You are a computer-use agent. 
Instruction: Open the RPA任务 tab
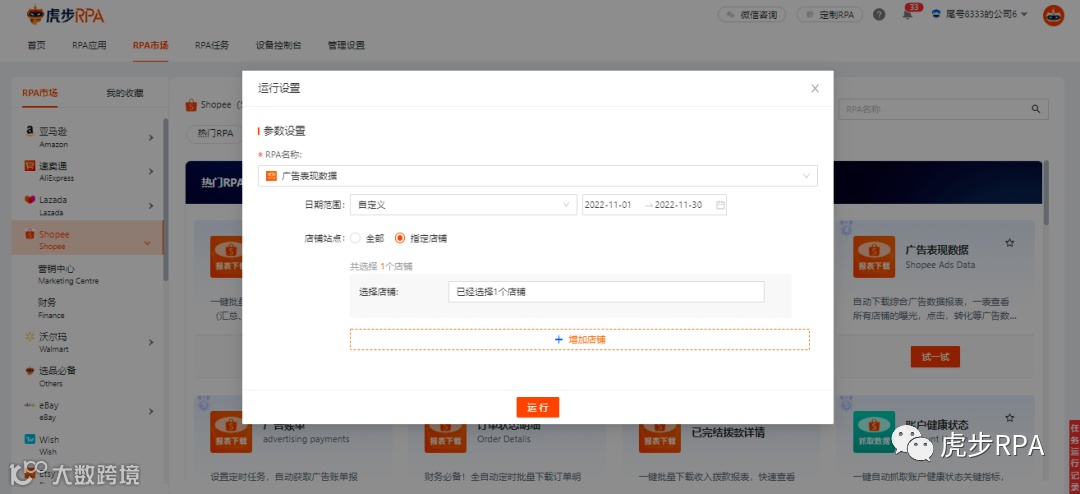coord(211,45)
